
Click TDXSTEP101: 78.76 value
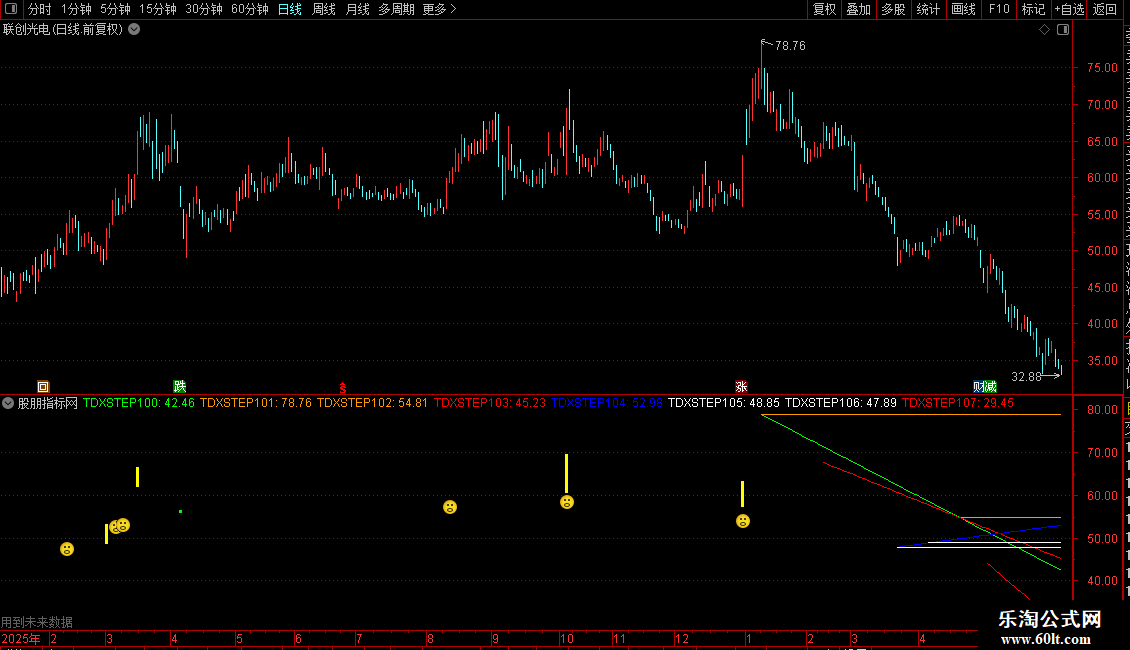click(256, 403)
